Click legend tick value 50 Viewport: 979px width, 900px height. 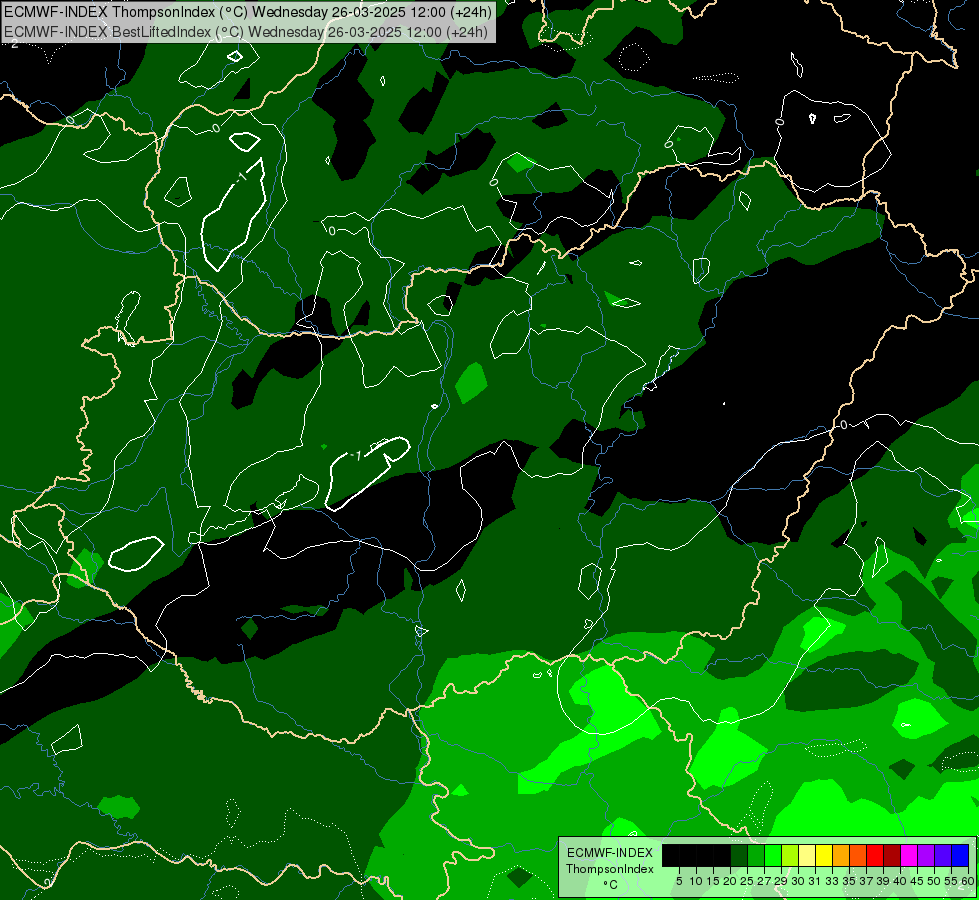(934, 881)
